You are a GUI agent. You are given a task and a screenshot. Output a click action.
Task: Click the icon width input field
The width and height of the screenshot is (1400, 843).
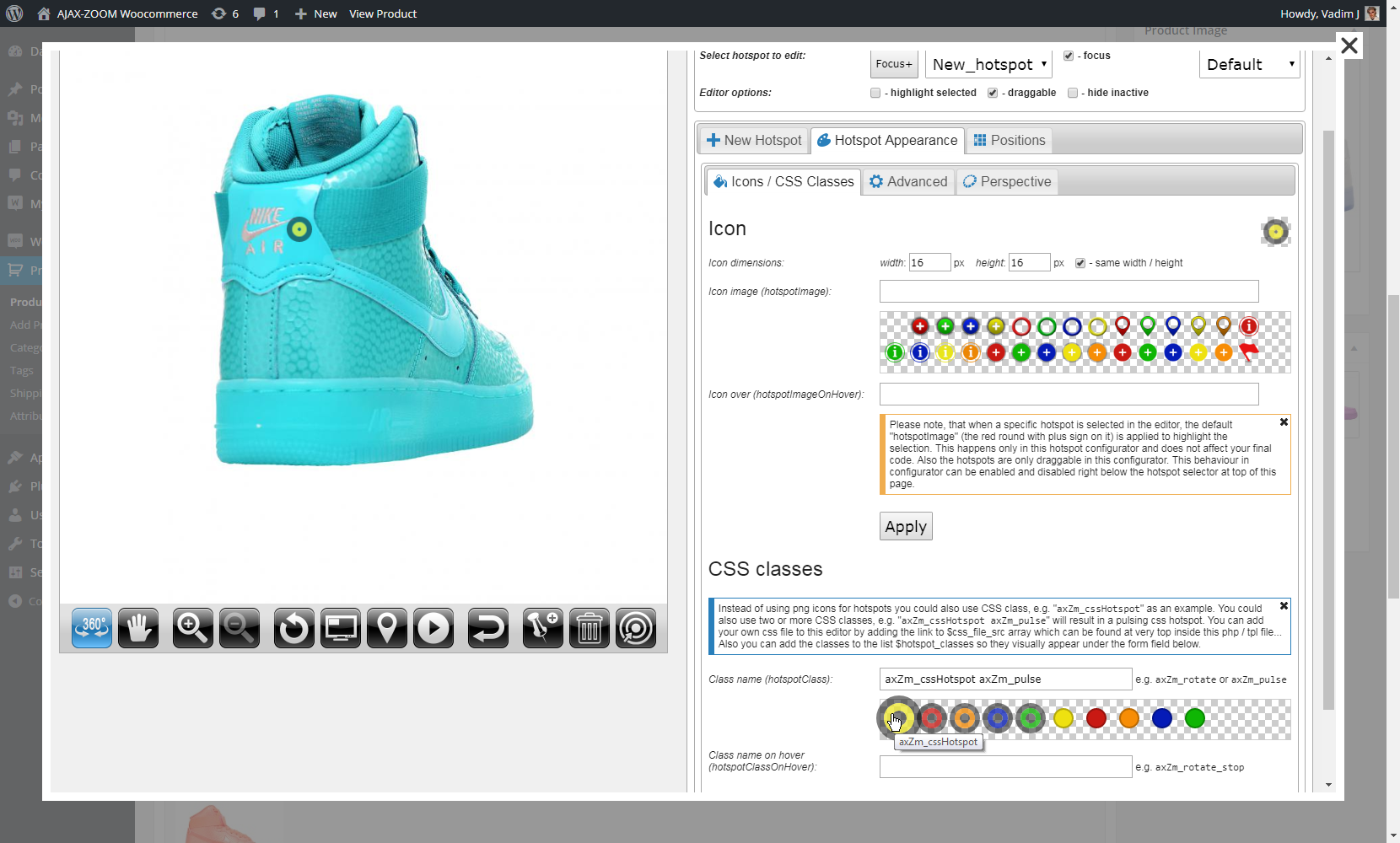929,263
